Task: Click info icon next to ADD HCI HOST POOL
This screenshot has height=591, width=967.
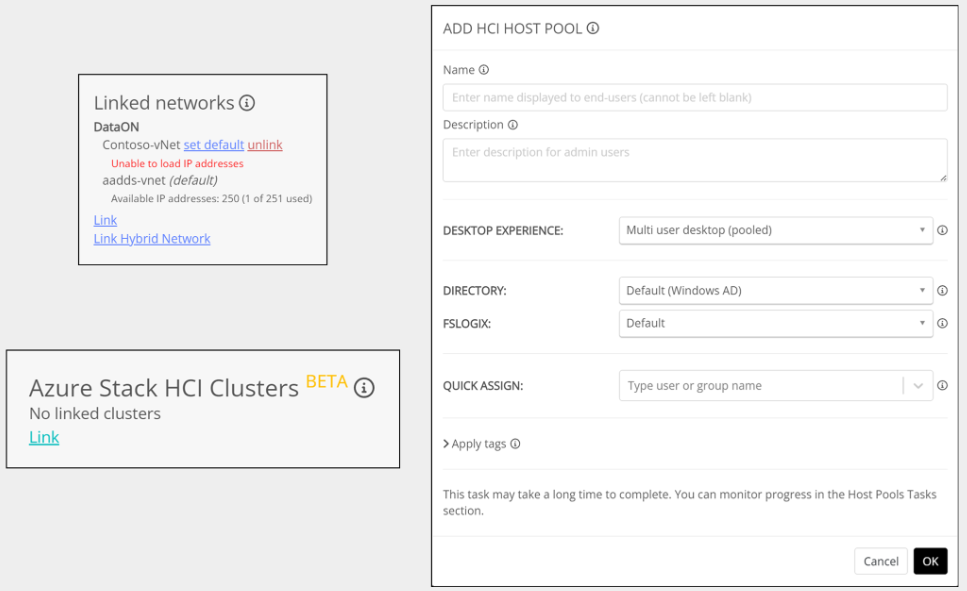Action: click(593, 29)
